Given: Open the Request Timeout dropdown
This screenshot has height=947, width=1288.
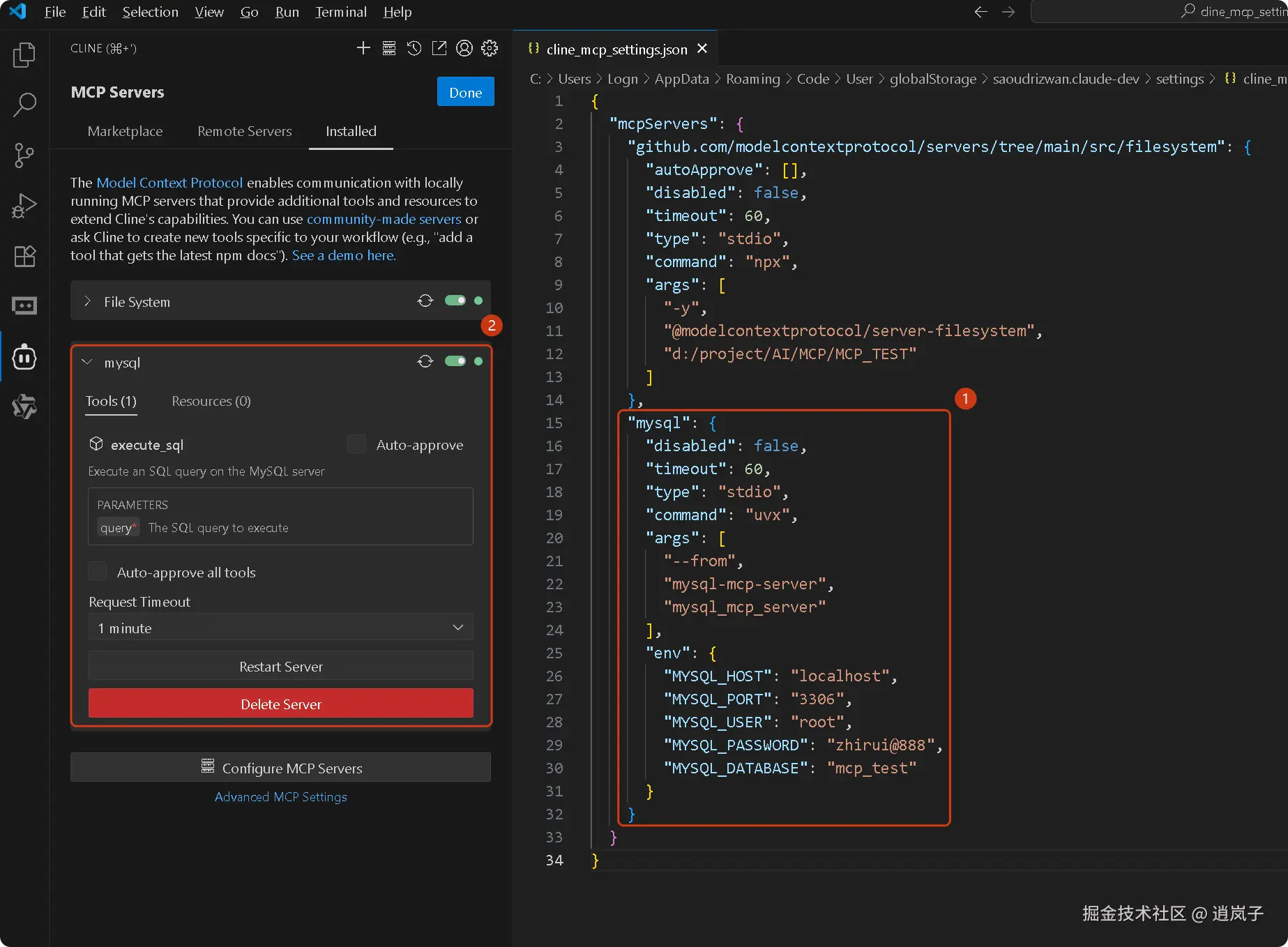Looking at the screenshot, I should tap(280, 628).
